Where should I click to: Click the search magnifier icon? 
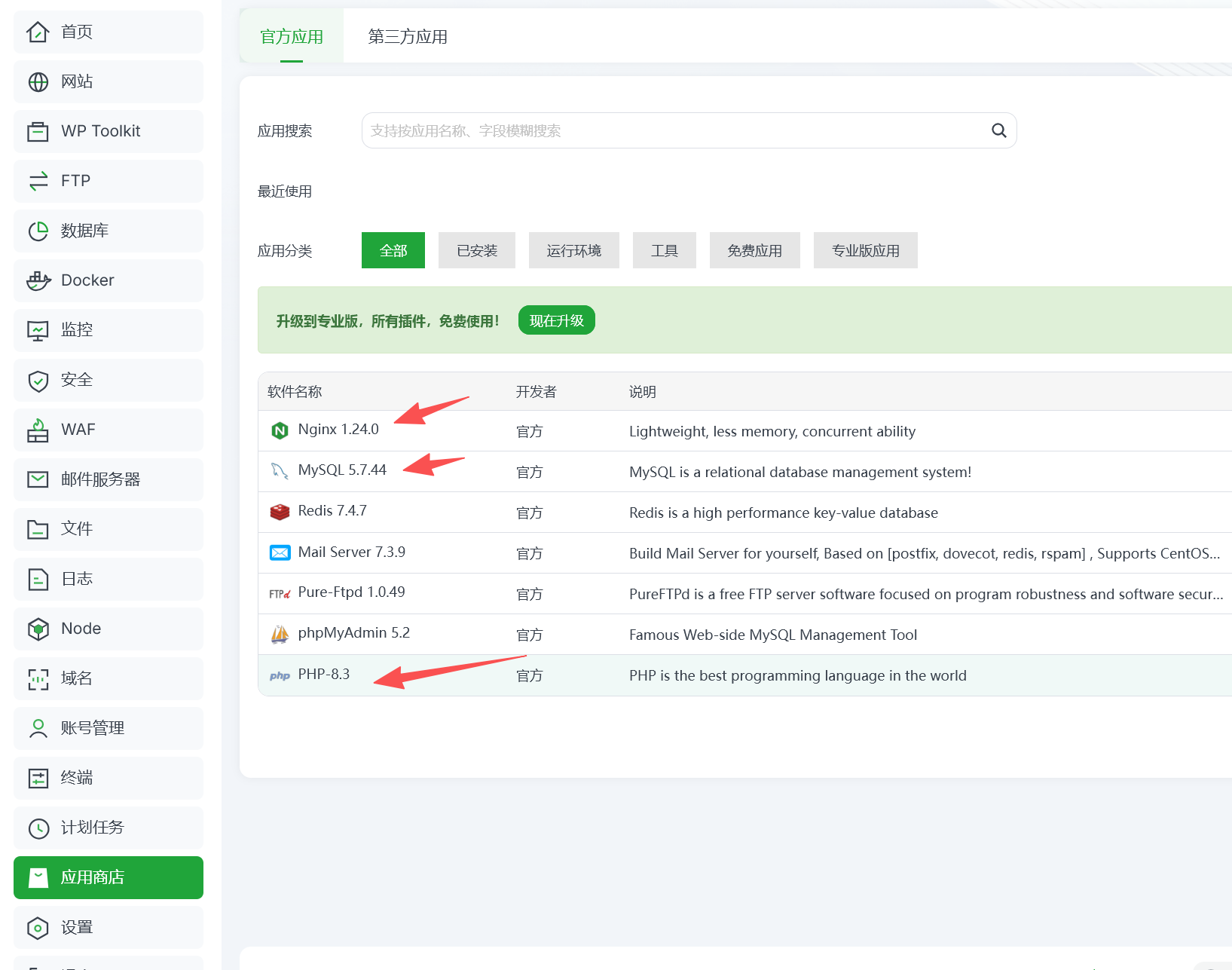998,130
